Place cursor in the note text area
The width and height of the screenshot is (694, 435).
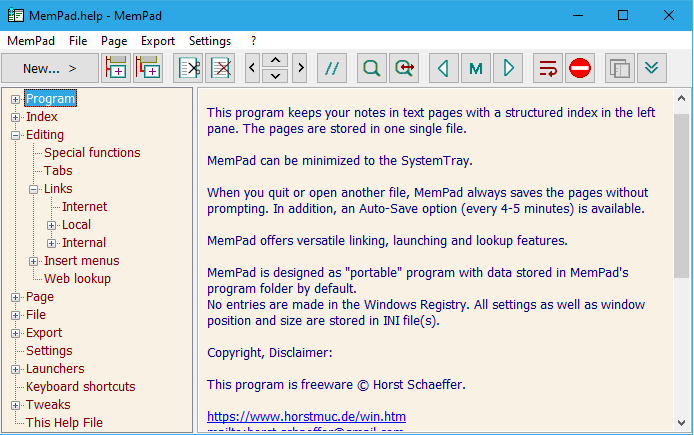(x=435, y=259)
